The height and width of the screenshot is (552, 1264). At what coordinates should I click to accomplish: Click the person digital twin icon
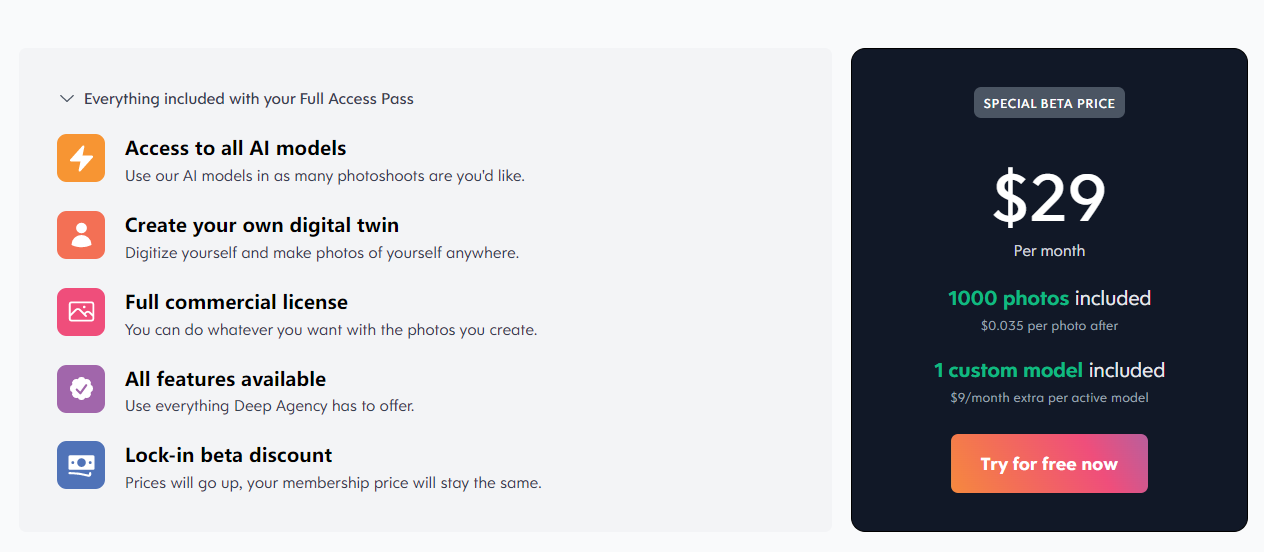tap(81, 235)
